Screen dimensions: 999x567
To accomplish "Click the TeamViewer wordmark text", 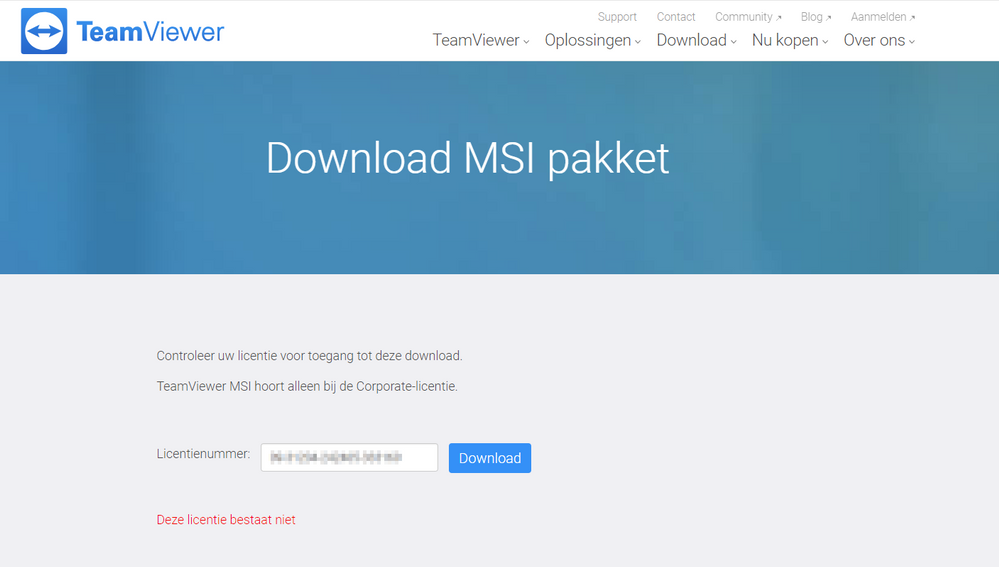I will (150, 32).
